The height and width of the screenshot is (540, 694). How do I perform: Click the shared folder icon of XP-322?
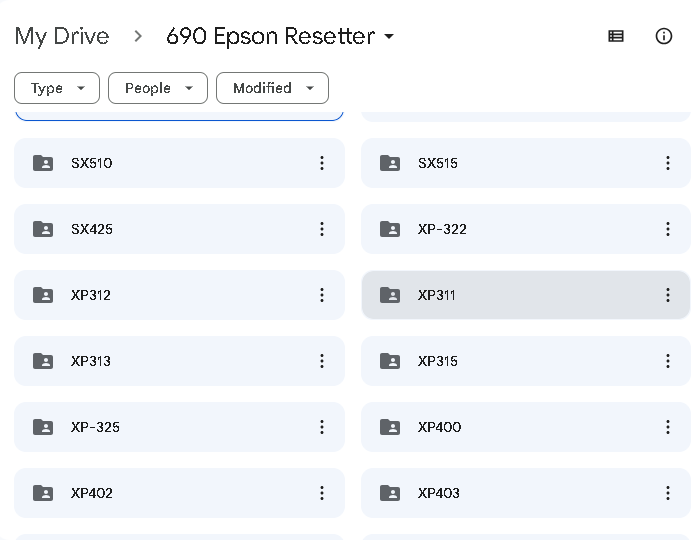[390, 229]
